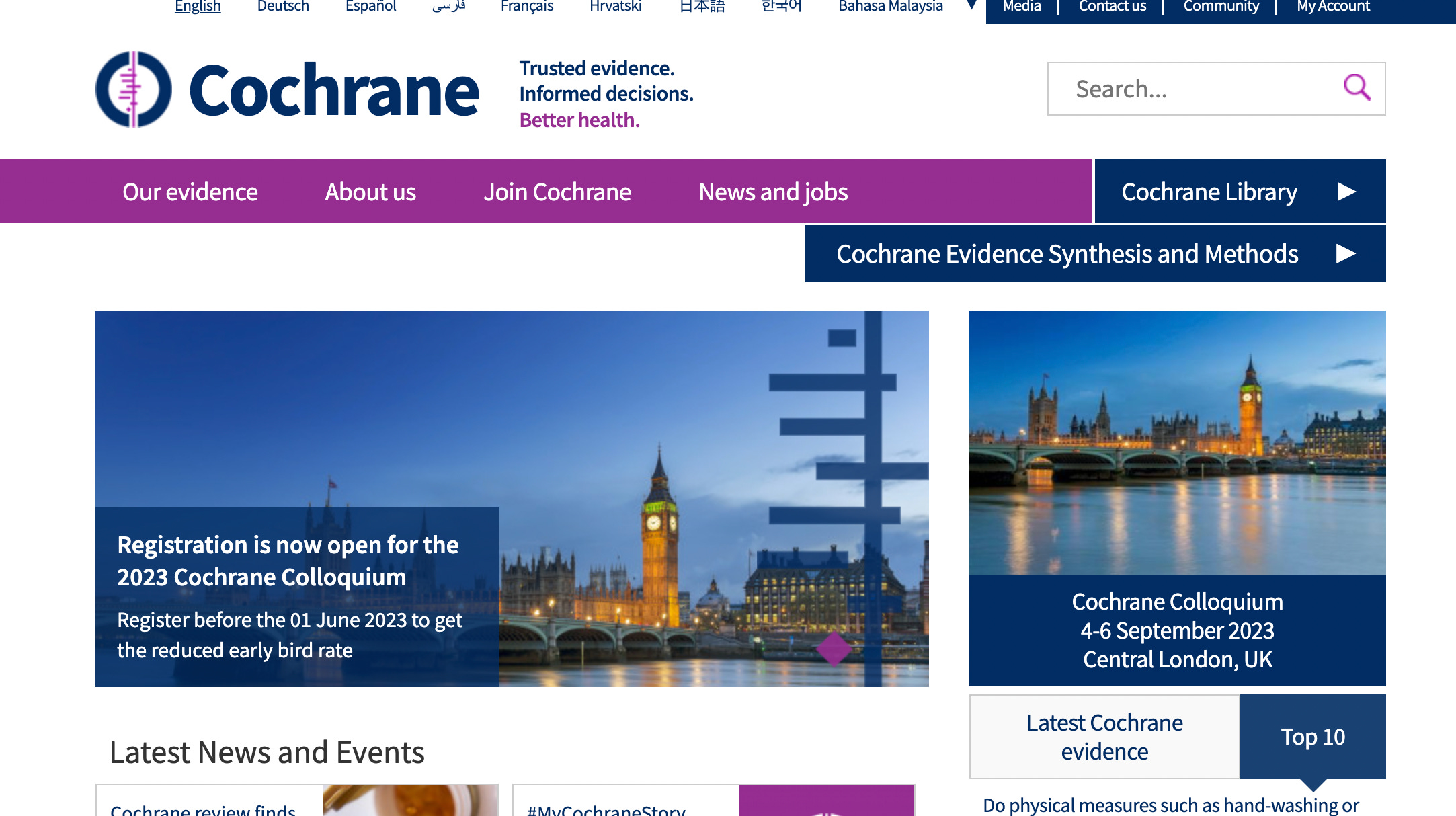The image size is (1456, 816).
Task: Open the My Account page
Action: [1332, 6]
